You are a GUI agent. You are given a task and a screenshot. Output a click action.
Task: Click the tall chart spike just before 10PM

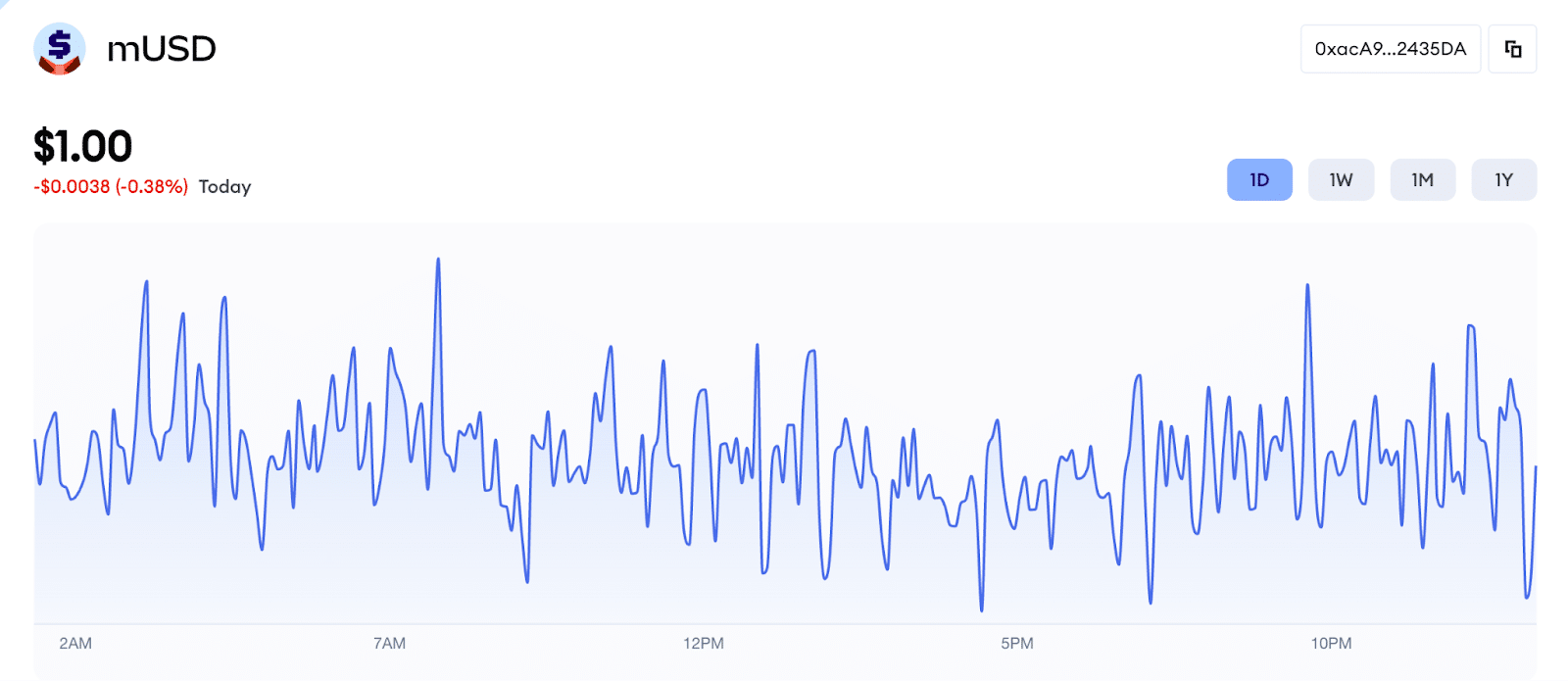coord(1307,286)
